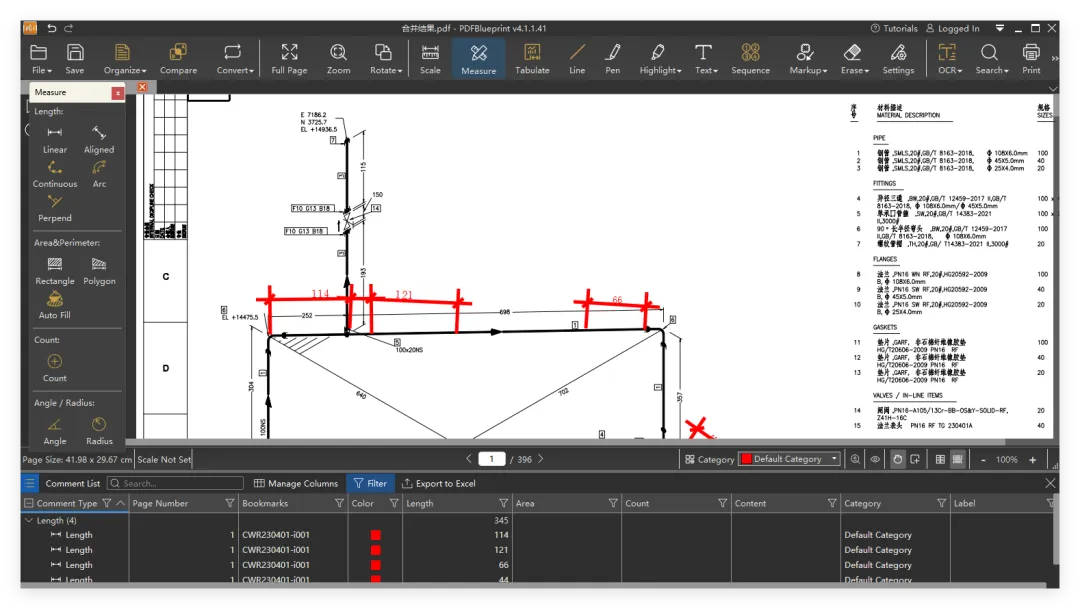
Task: Open the Default Category dropdown
Action: [789, 460]
